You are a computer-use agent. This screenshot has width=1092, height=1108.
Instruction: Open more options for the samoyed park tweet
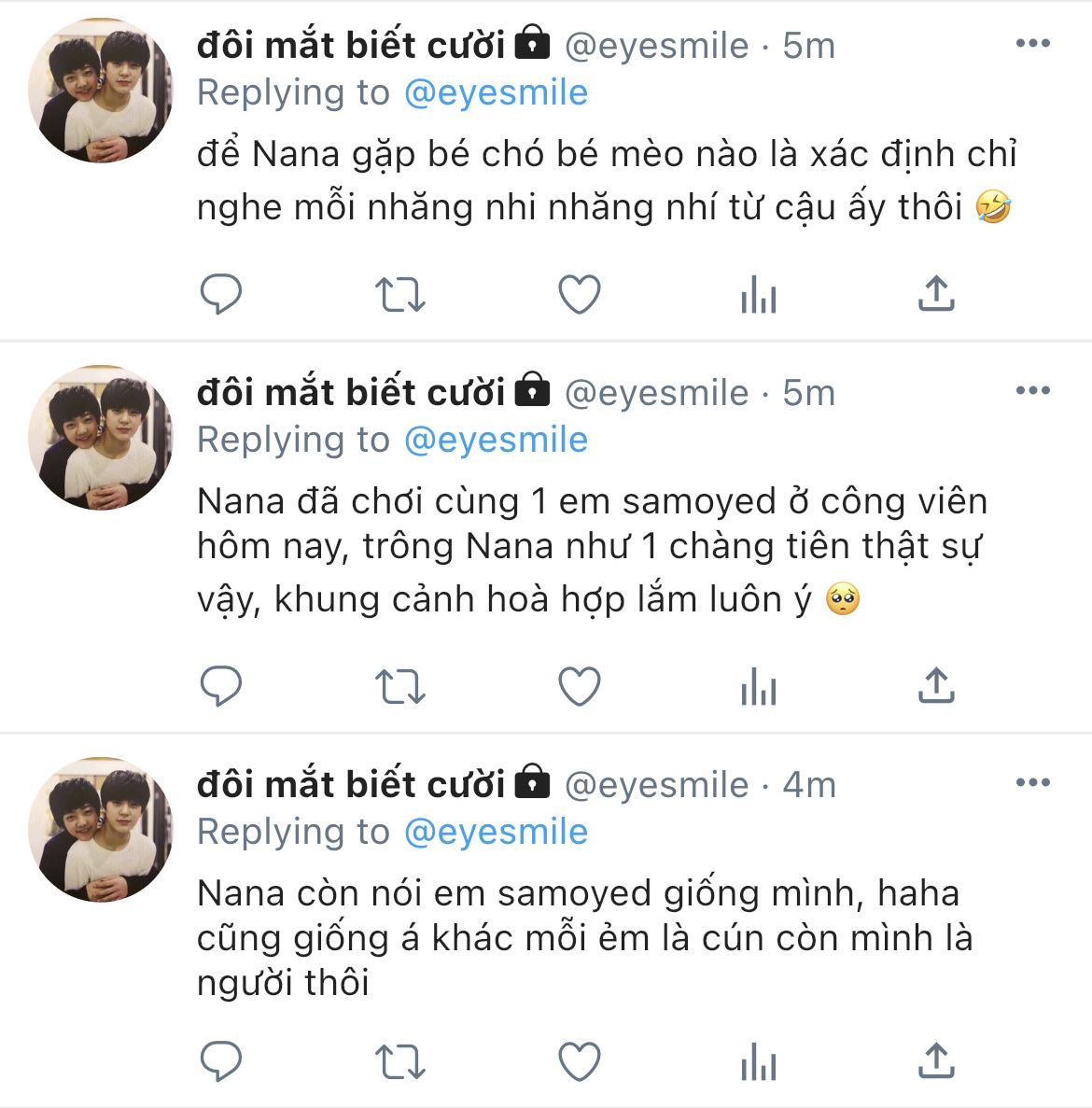tap(1032, 390)
